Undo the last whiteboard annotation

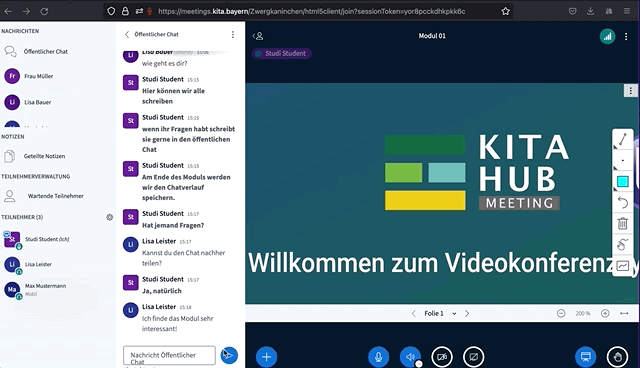(622, 202)
